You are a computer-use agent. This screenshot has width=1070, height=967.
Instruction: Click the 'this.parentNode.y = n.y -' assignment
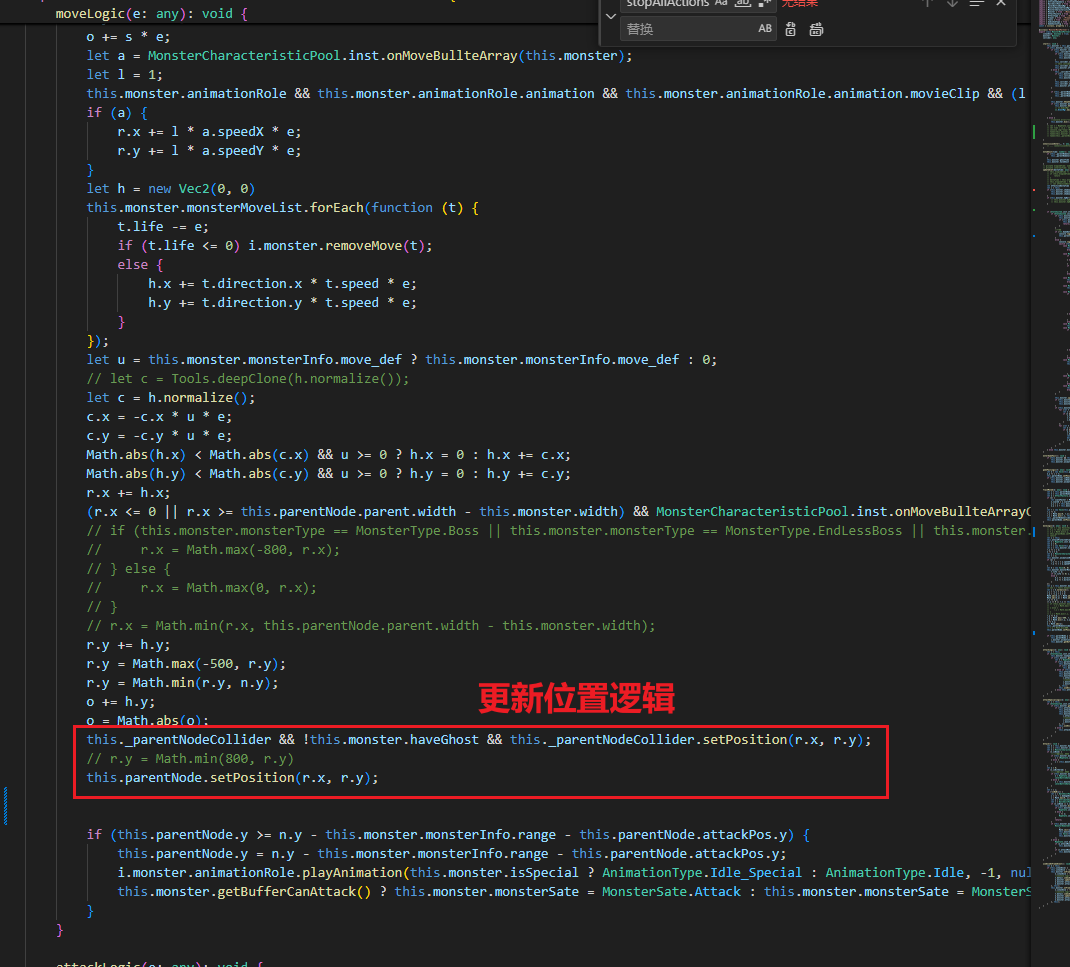pyautogui.click(x=452, y=854)
